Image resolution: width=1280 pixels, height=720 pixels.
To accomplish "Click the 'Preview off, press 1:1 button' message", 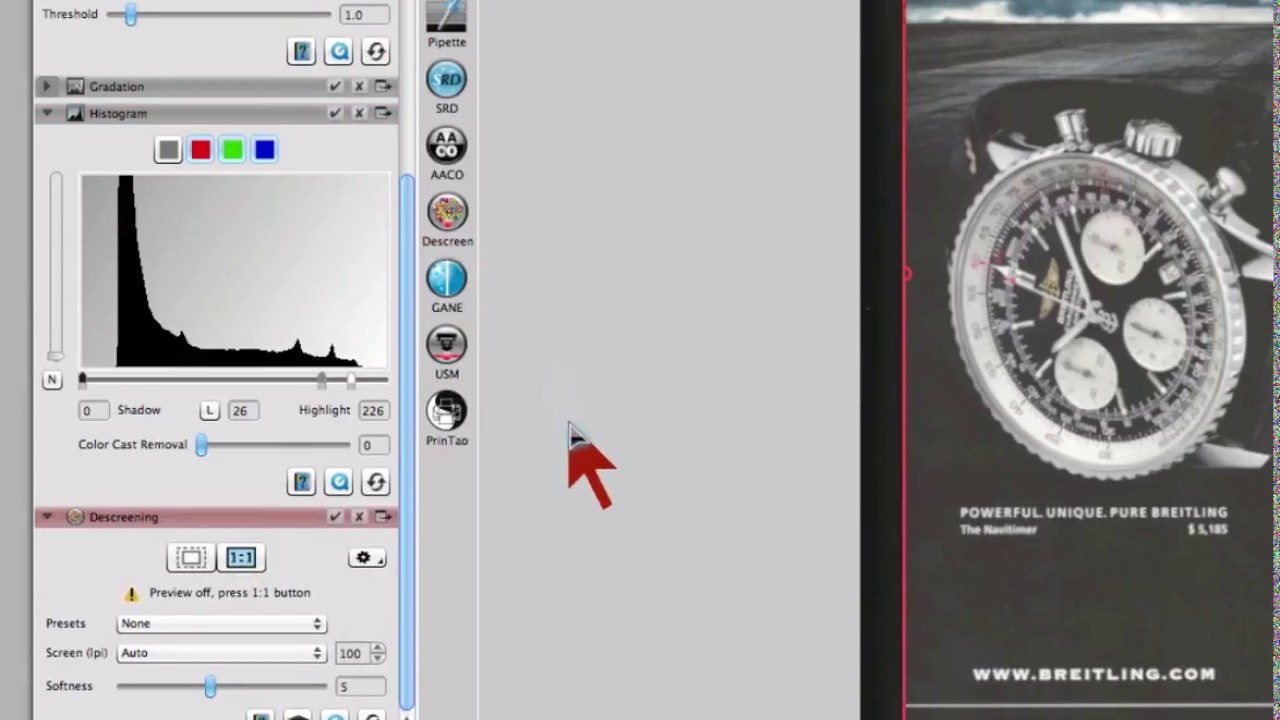I will pyautogui.click(x=230, y=593).
